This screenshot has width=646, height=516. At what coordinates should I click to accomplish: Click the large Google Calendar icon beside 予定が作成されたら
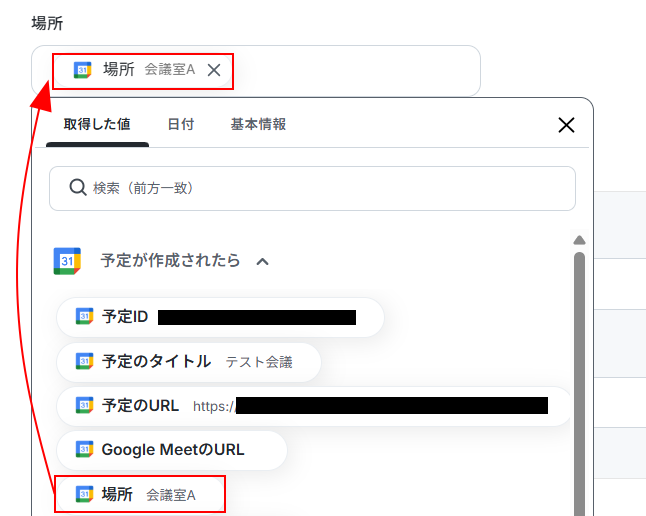[67, 261]
